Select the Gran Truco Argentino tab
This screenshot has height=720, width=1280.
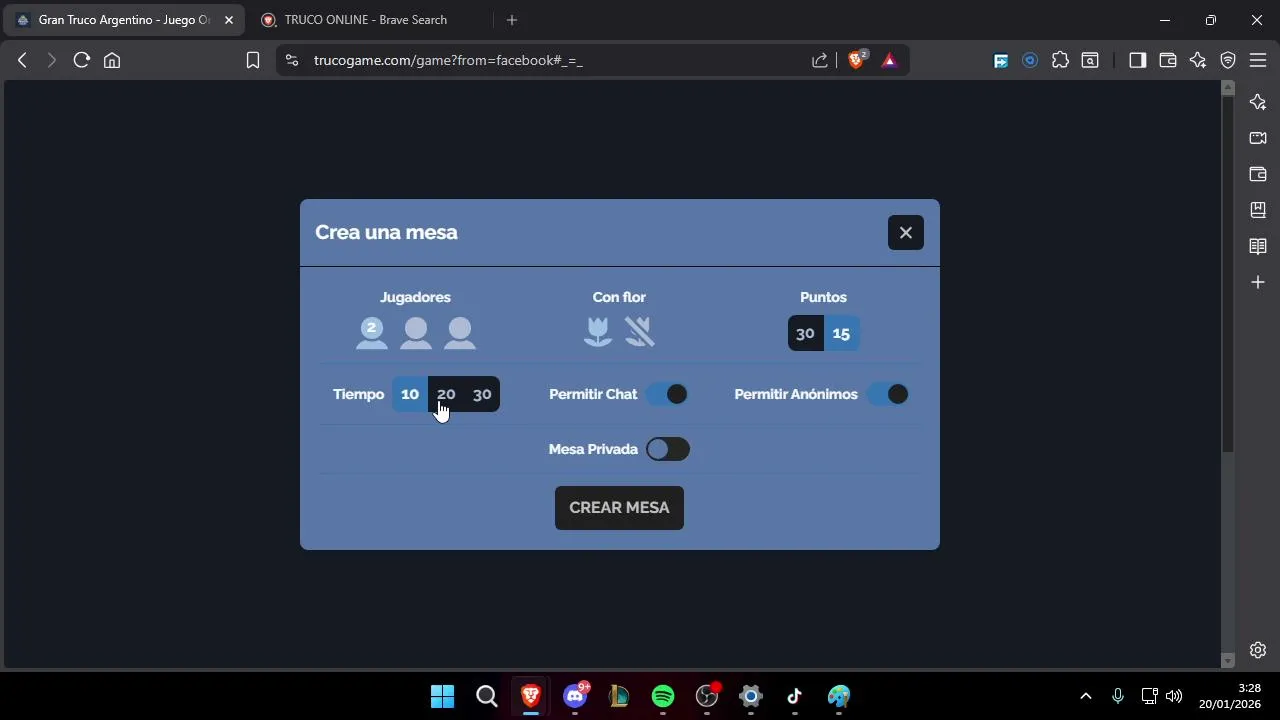click(125, 20)
